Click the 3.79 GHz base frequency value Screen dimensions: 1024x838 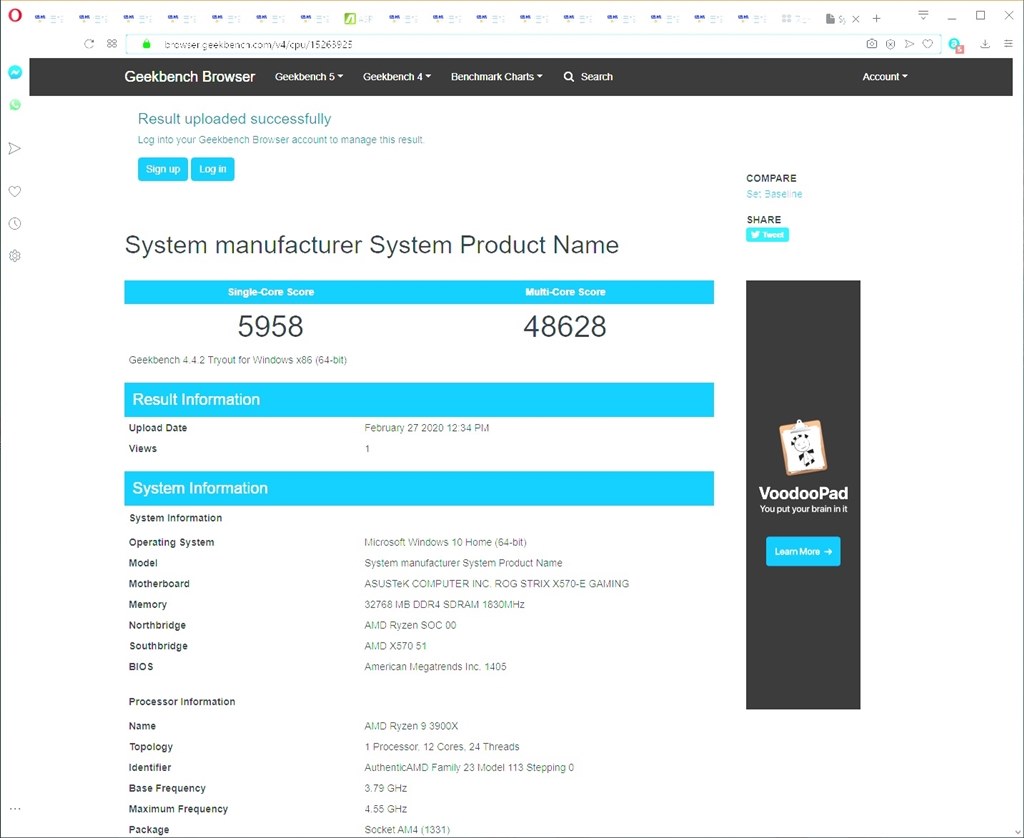386,788
